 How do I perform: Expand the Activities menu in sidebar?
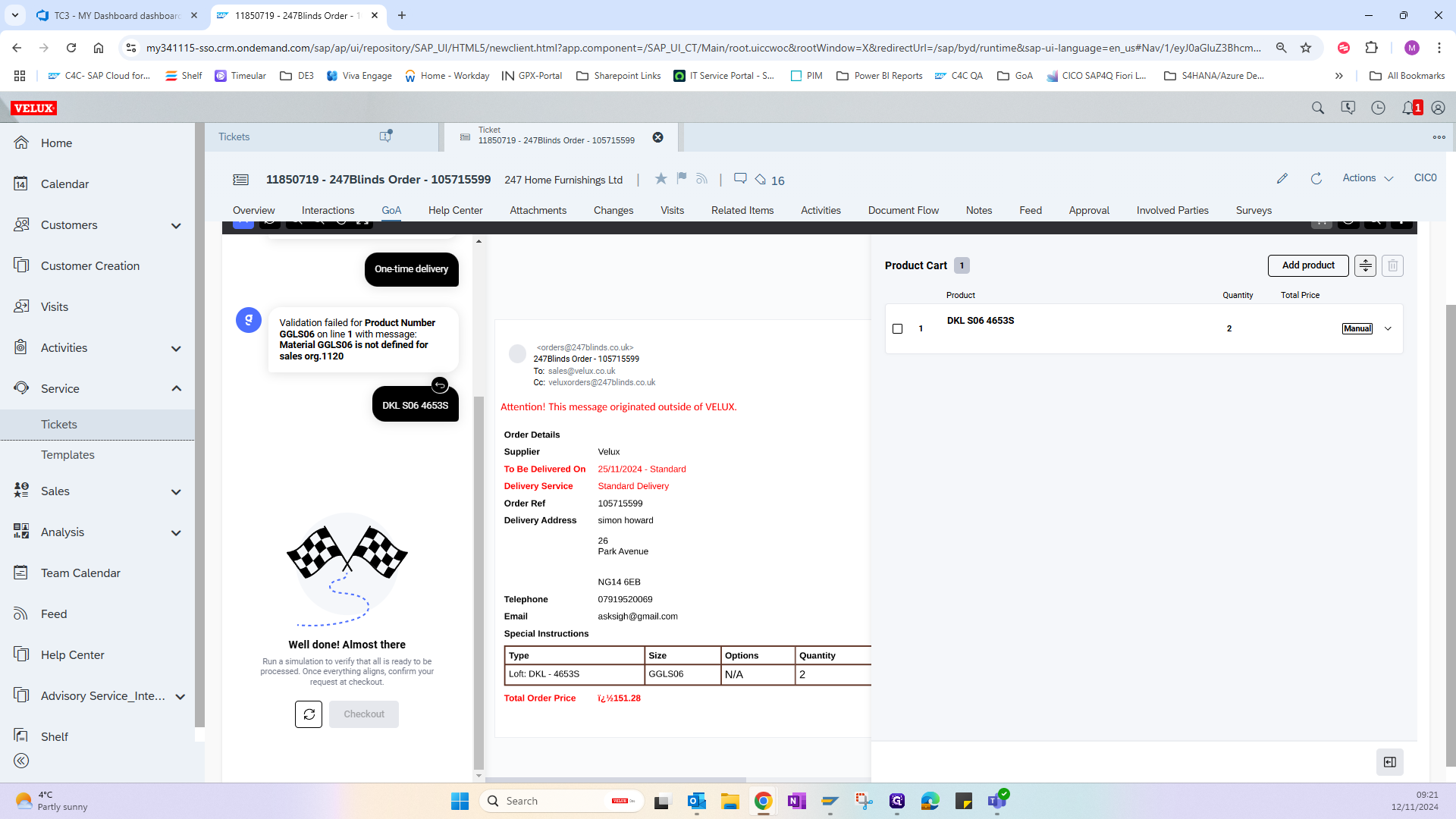point(176,348)
